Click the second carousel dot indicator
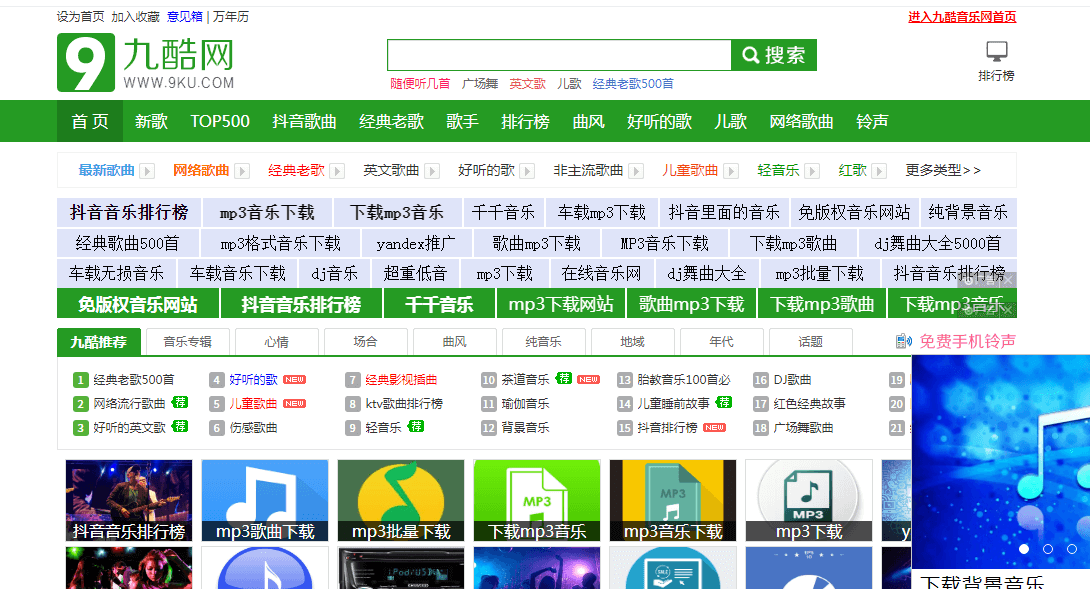 [1048, 548]
